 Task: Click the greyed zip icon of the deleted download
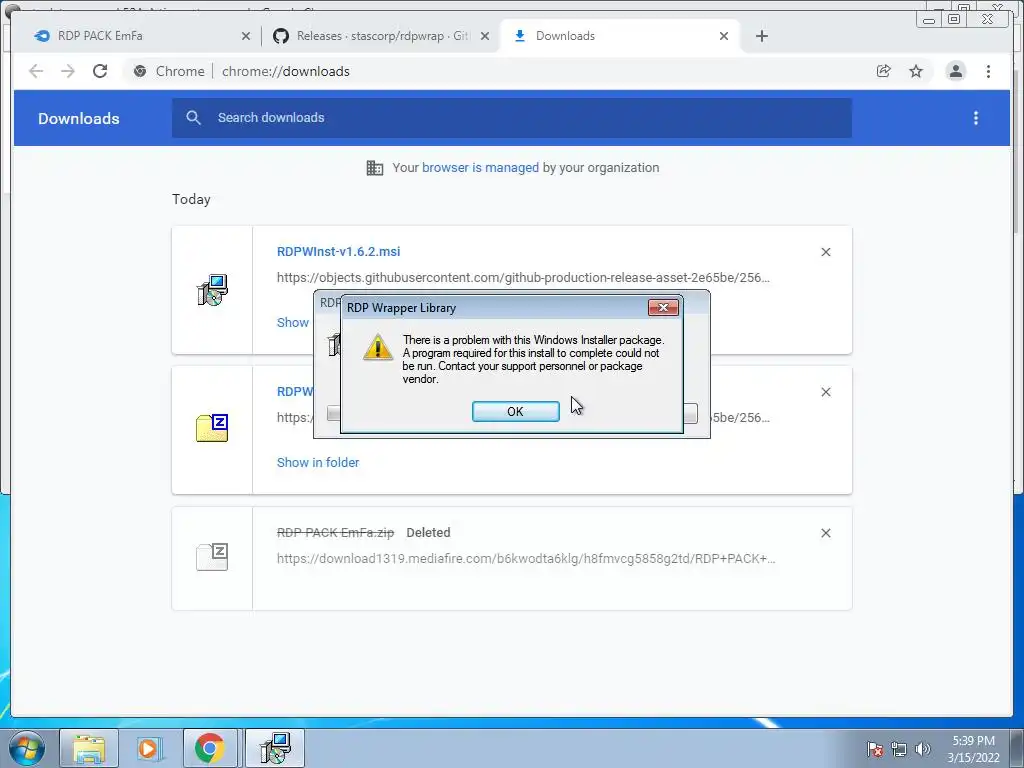click(212, 557)
